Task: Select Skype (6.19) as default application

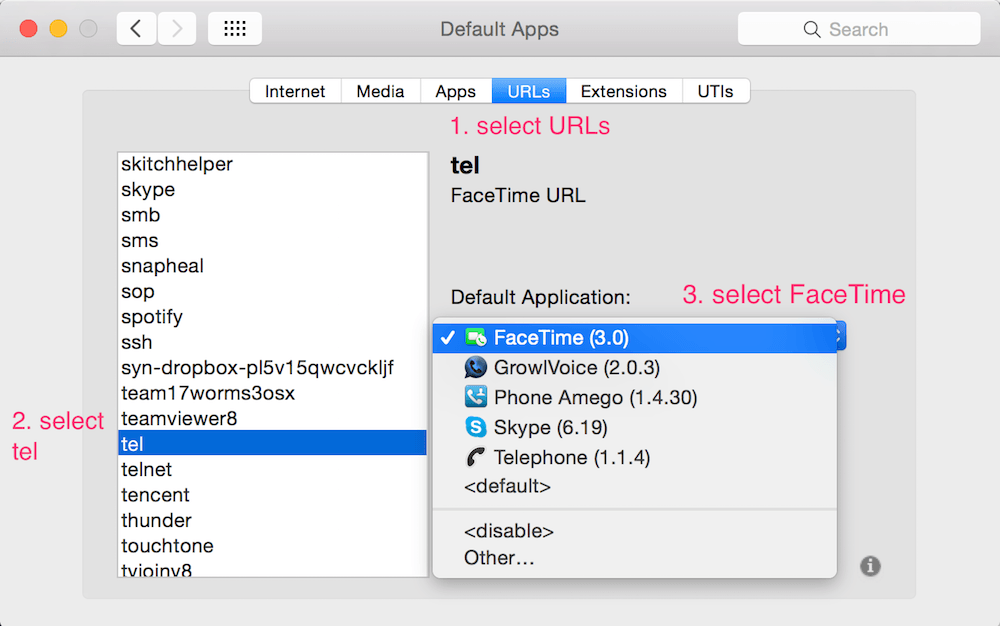Action: [x=635, y=428]
